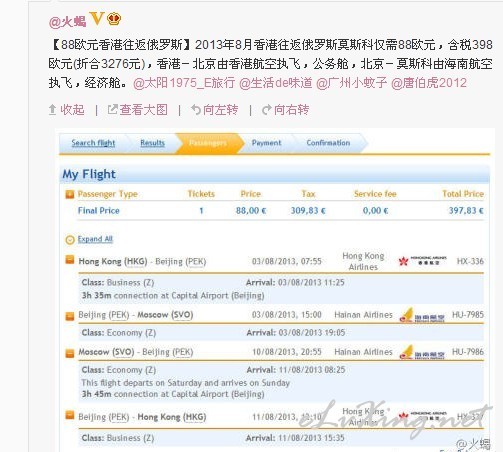The image size is (503, 452).
Task: Open the @唐伯虎2012 mention link
Action: click(429, 83)
